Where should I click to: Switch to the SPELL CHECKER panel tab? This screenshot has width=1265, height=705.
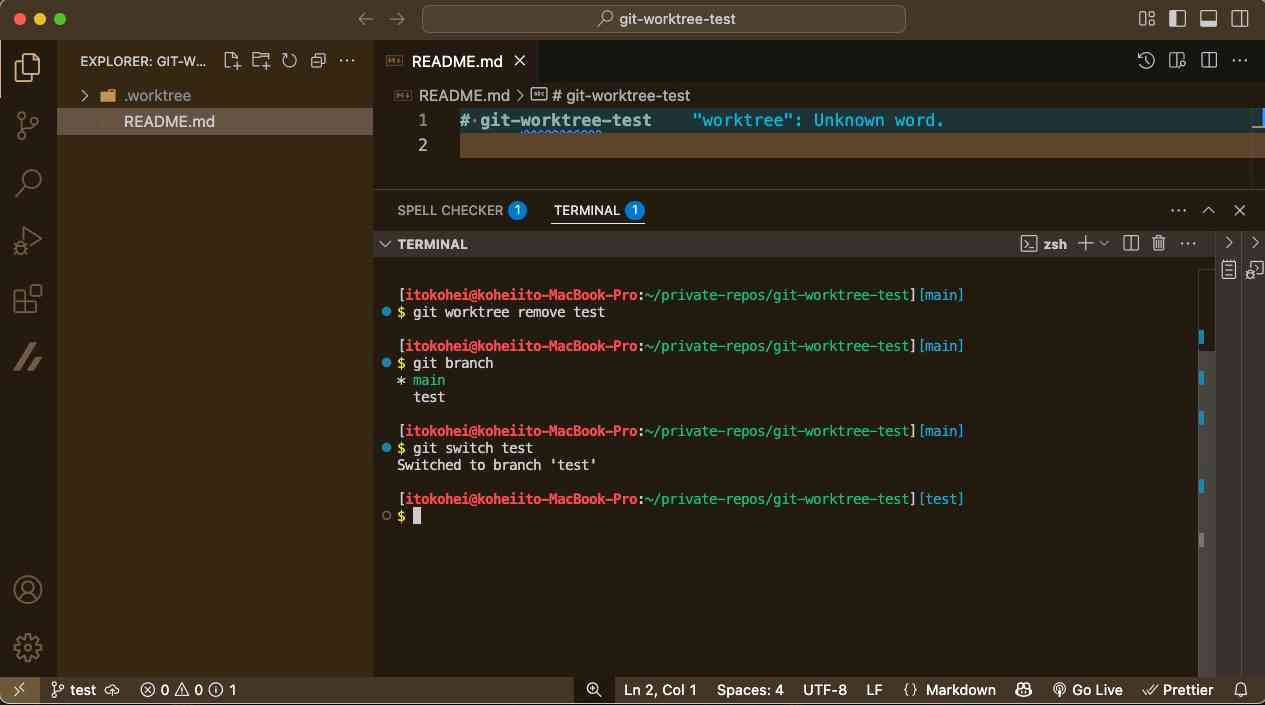pos(450,211)
